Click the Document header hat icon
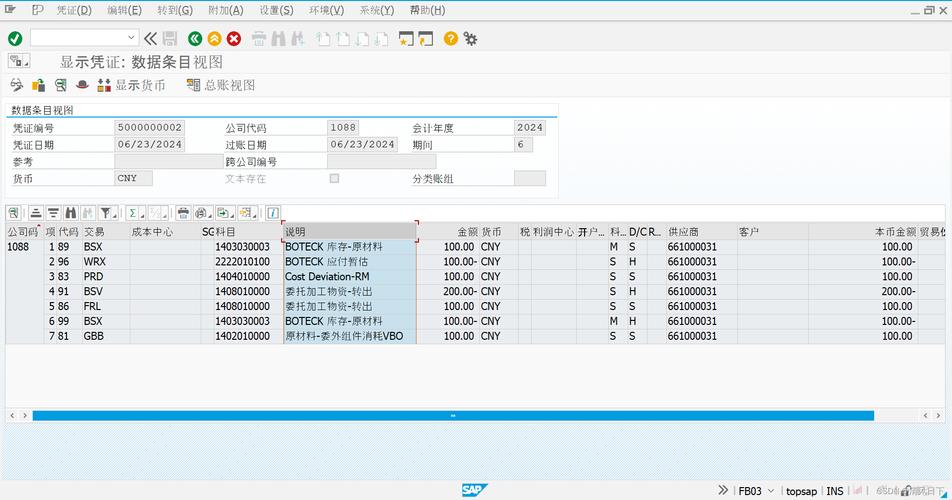The image size is (952, 500). (82, 85)
